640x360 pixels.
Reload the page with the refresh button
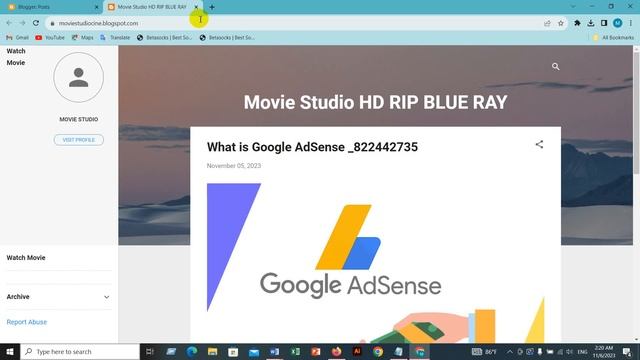pos(36,23)
